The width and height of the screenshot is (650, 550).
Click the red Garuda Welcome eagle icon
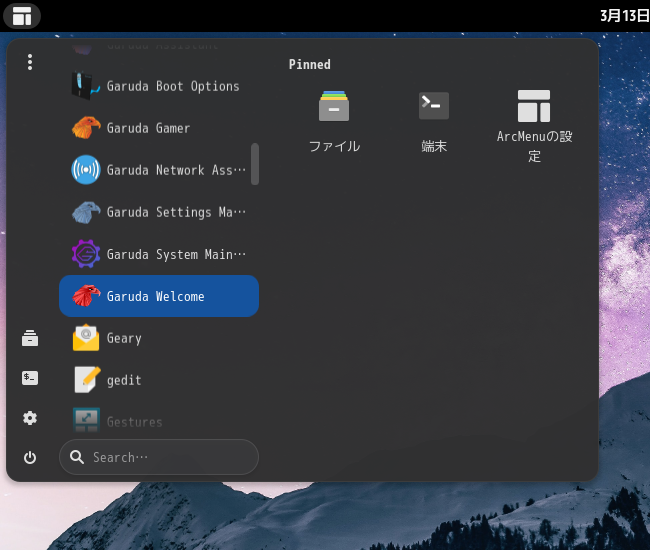coord(86,296)
